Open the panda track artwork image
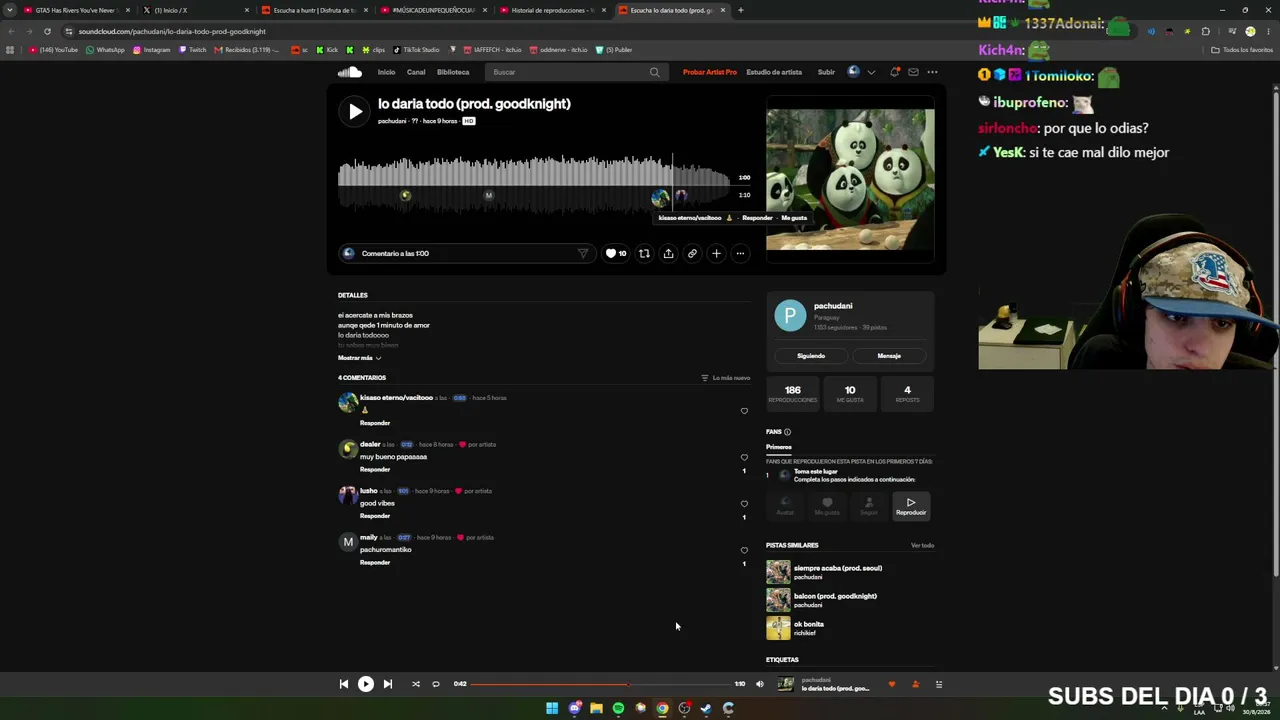Screen dimensions: 1280x720 pyautogui.click(x=850, y=180)
